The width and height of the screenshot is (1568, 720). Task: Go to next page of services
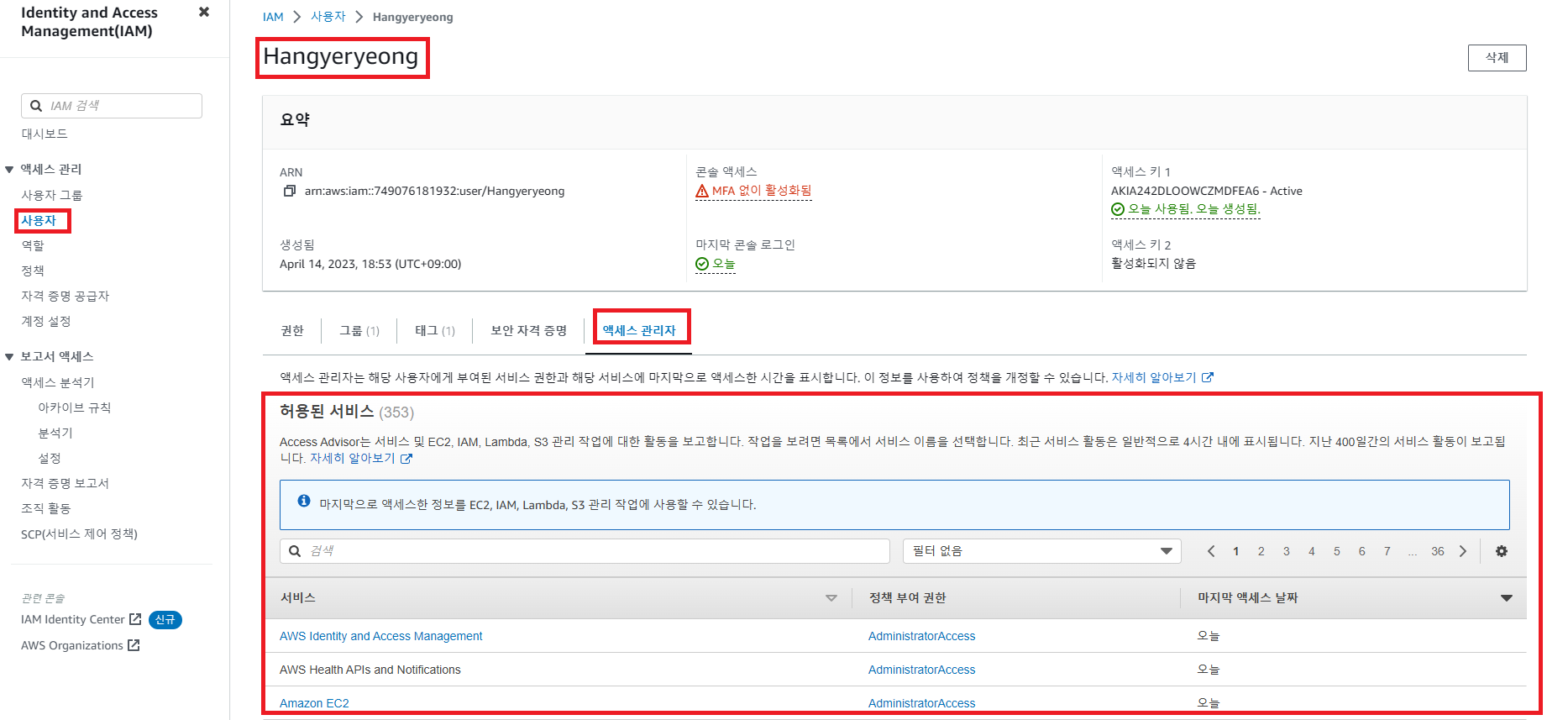[1463, 551]
